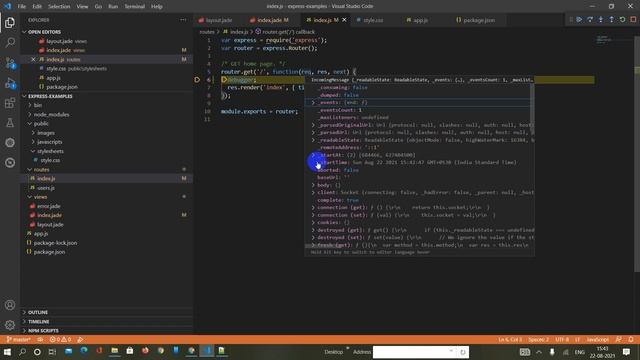Toggle the breakpoint glyph at line 6
Viewport: 640px width, 360px height.
pos(197,80)
